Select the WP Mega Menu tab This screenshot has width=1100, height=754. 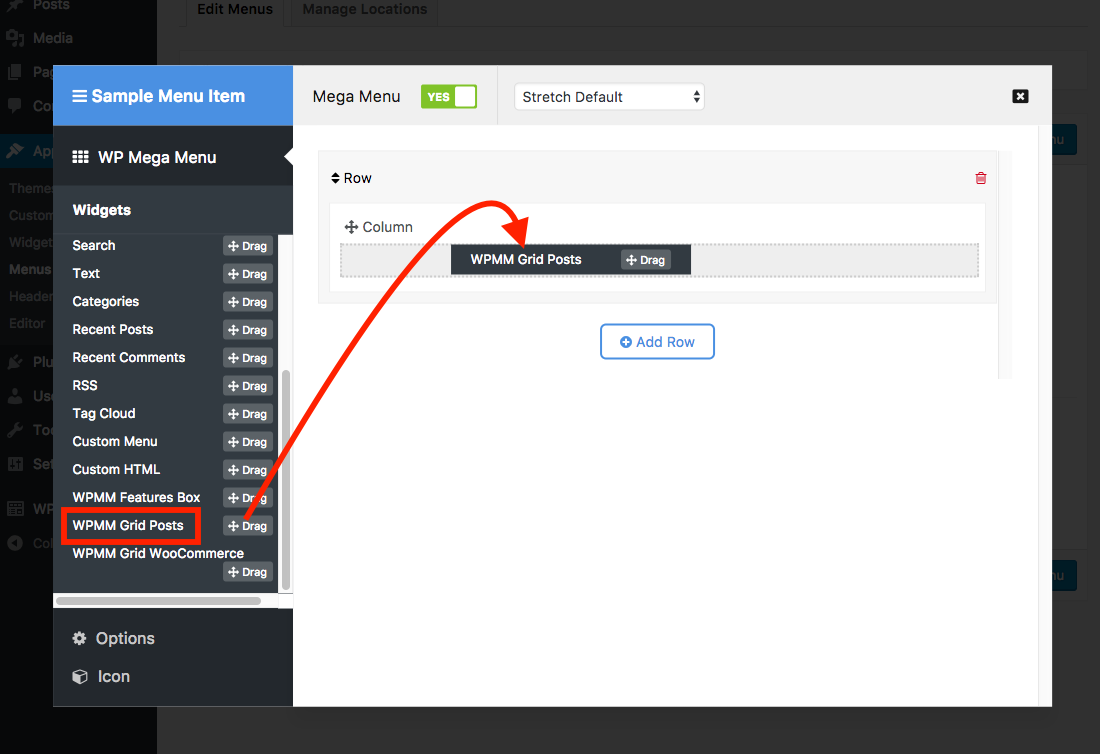click(173, 157)
